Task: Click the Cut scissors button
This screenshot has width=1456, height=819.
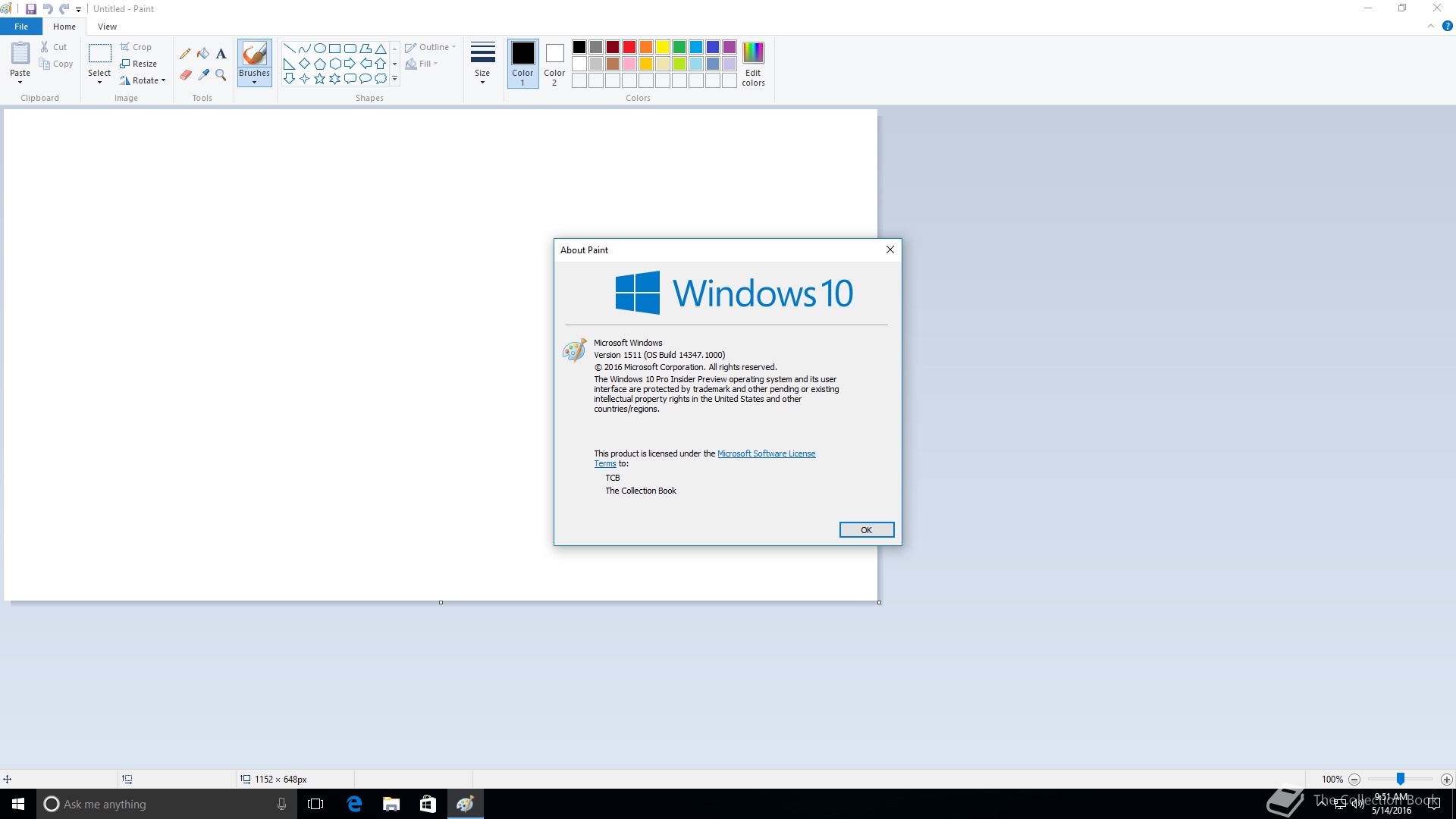Action: [x=54, y=47]
